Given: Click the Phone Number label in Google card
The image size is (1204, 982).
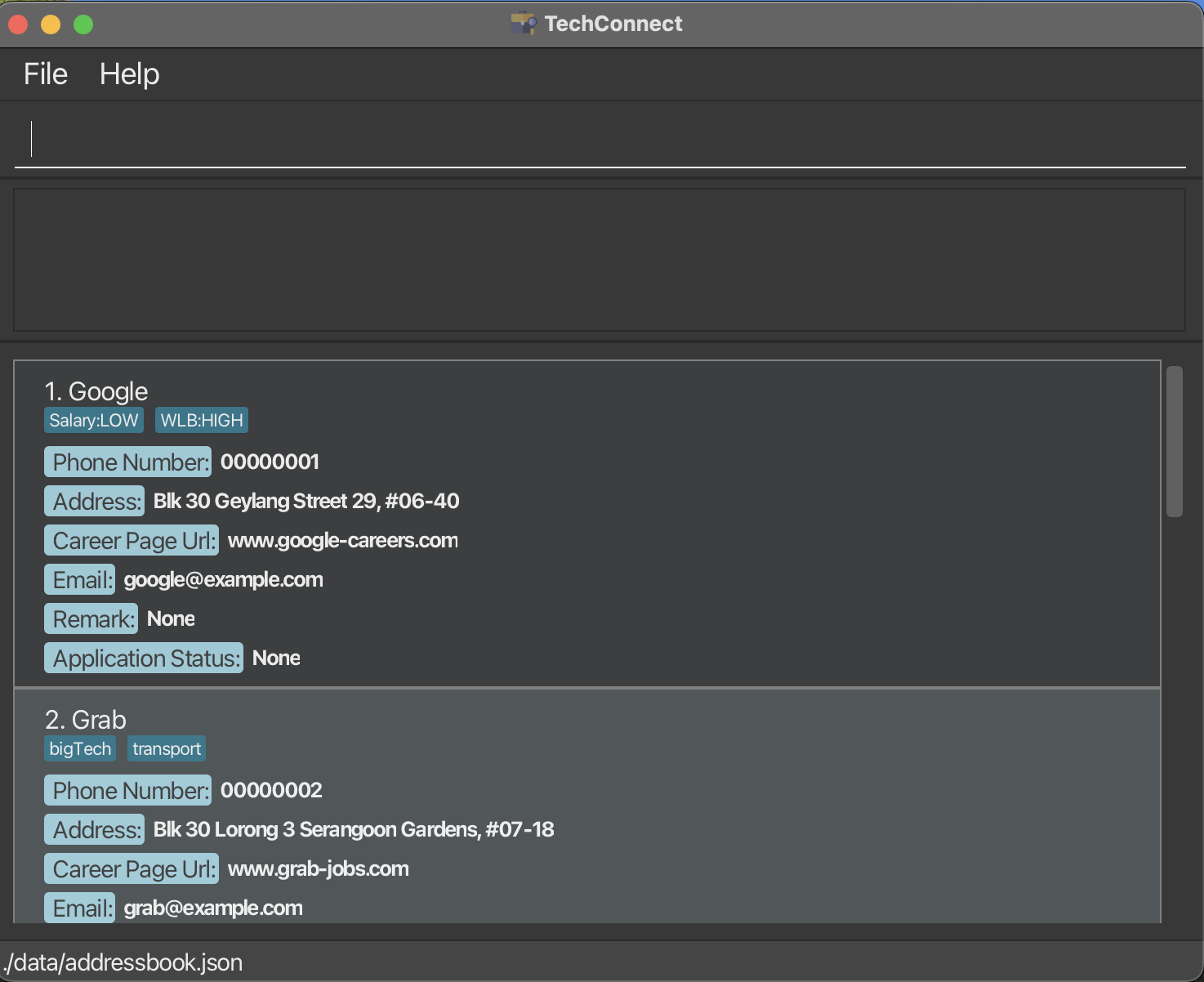Looking at the screenshot, I should (x=127, y=462).
